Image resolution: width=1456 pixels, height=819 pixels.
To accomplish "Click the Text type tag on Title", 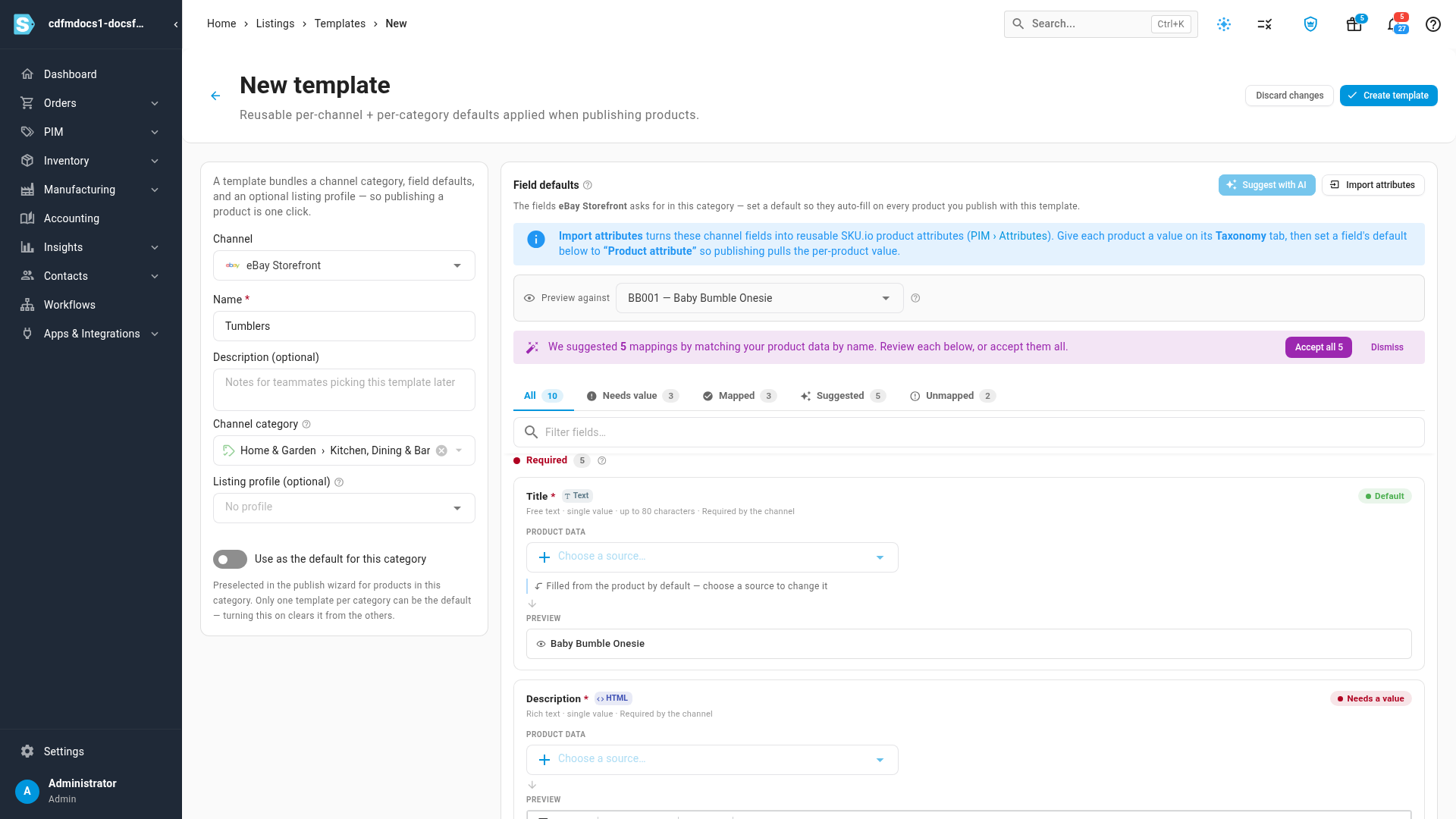I will coord(577,496).
